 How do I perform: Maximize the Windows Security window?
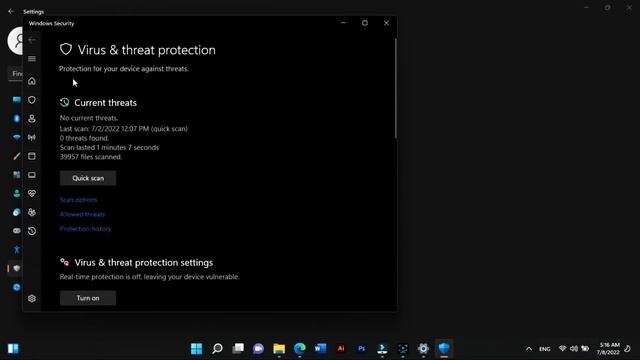[x=365, y=23]
